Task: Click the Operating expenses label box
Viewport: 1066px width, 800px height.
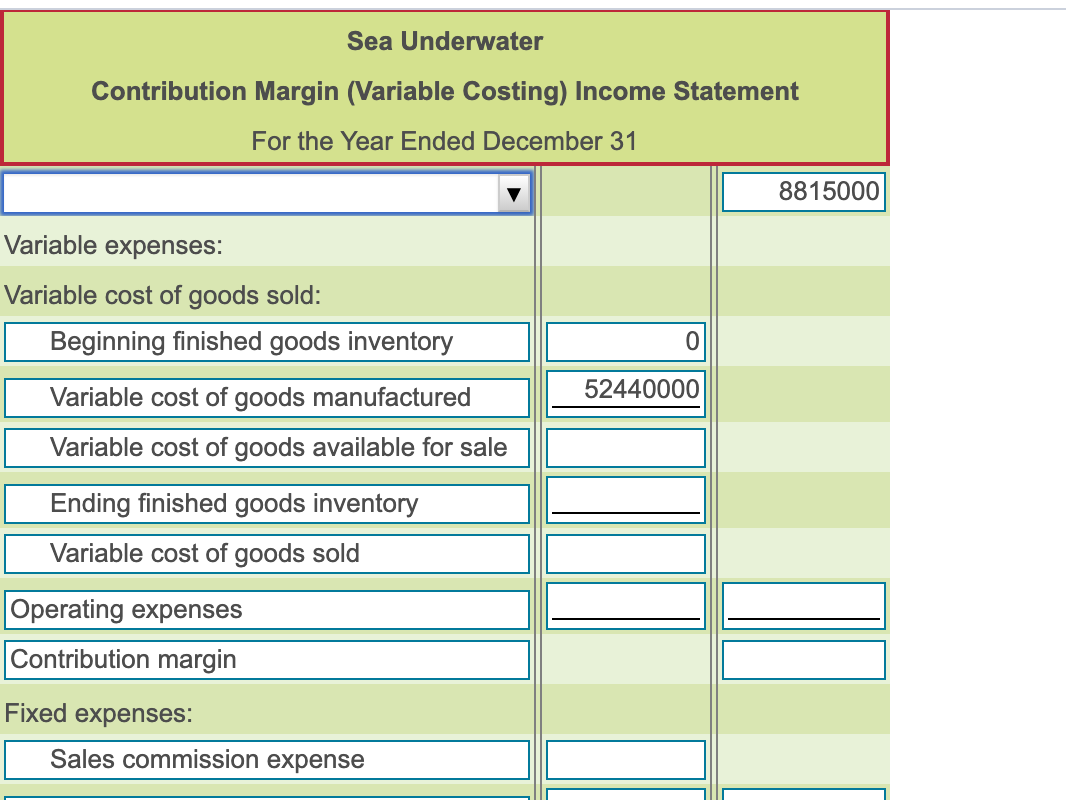Action: 266,608
